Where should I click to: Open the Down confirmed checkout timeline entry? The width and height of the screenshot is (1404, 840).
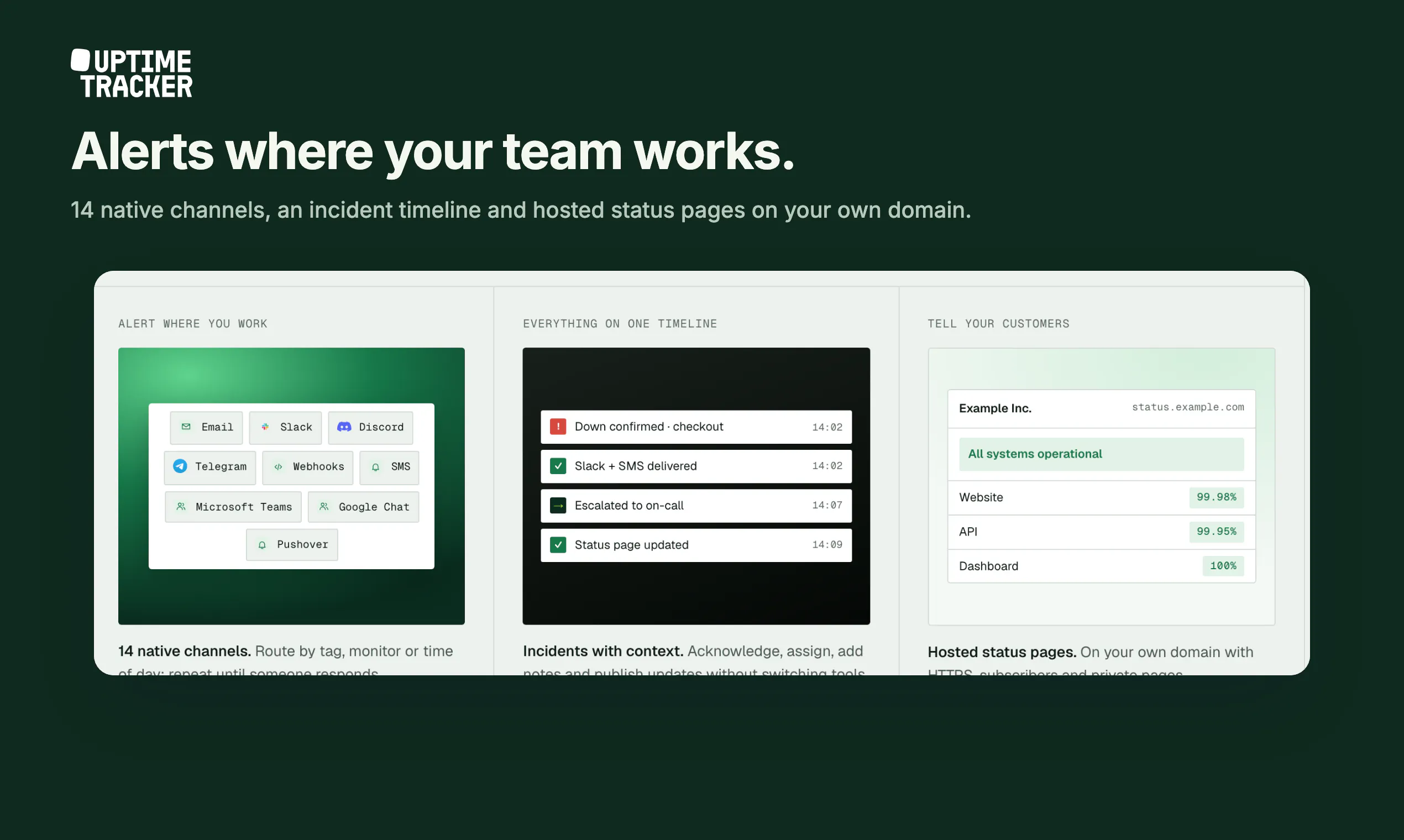click(x=696, y=427)
